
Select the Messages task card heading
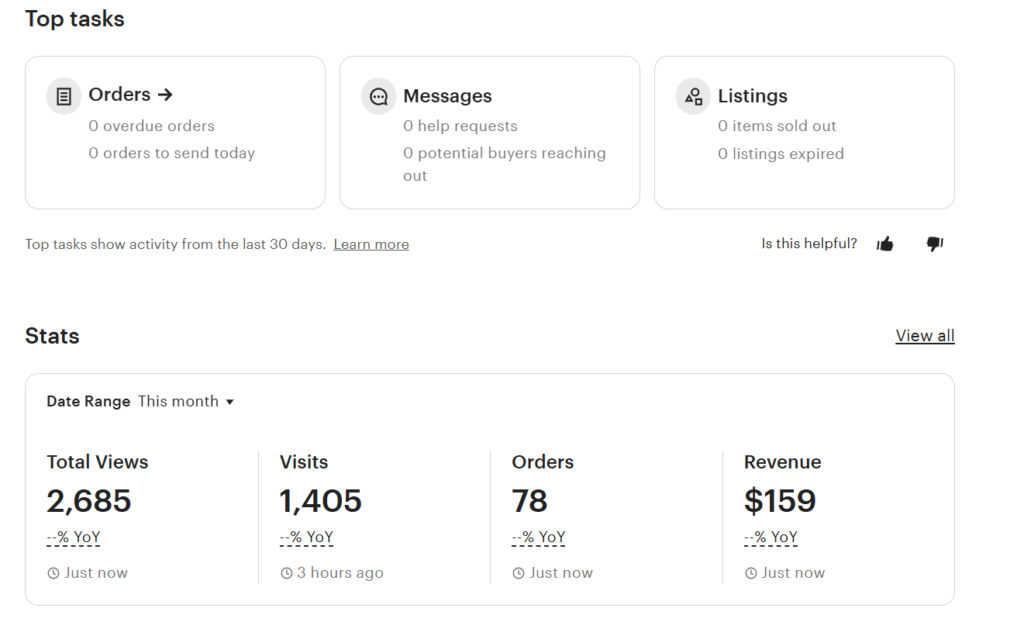click(447, 96)
